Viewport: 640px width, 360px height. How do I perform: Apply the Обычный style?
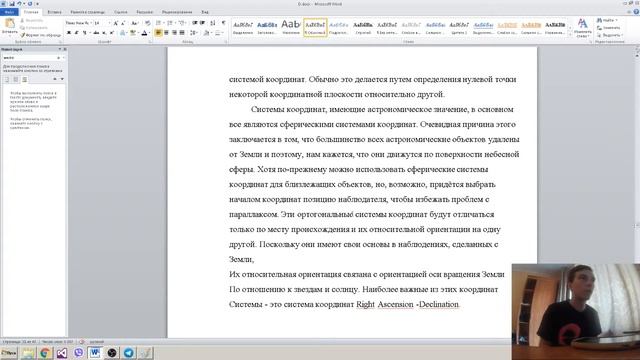(x=315, y=28)
